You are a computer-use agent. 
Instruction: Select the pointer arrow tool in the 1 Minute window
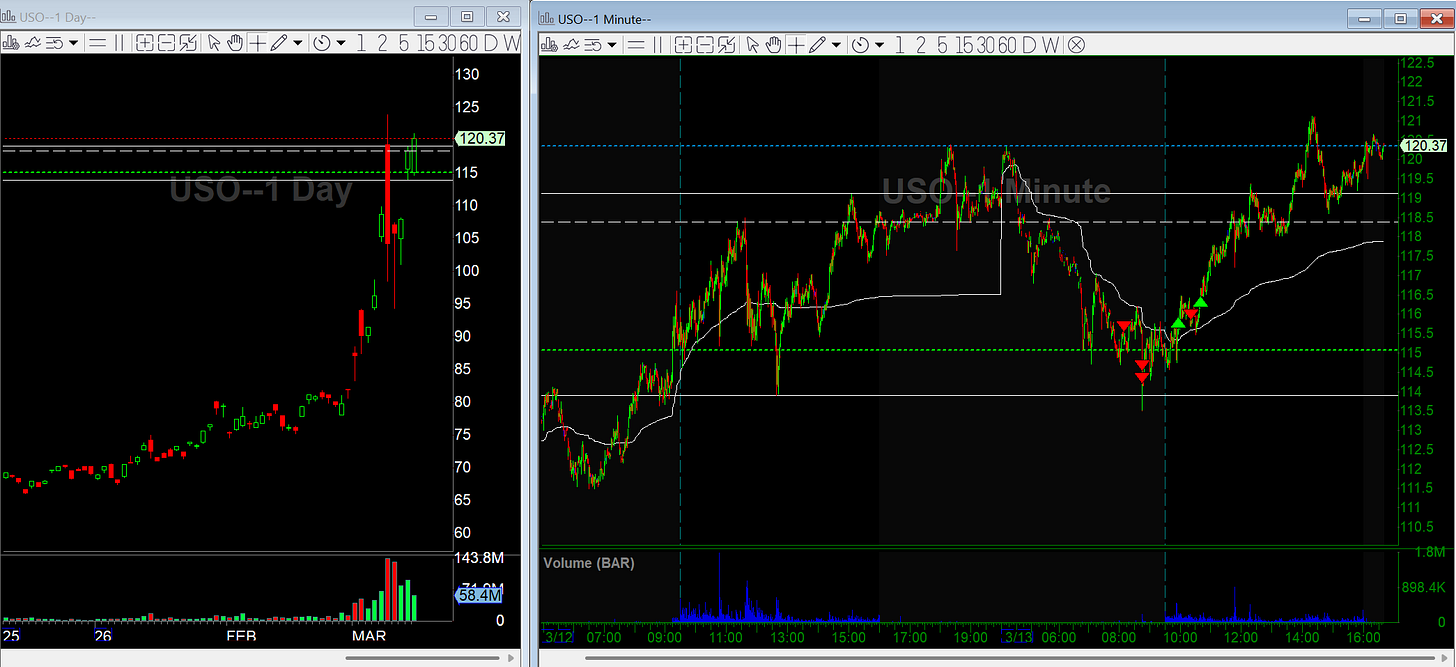753,43
